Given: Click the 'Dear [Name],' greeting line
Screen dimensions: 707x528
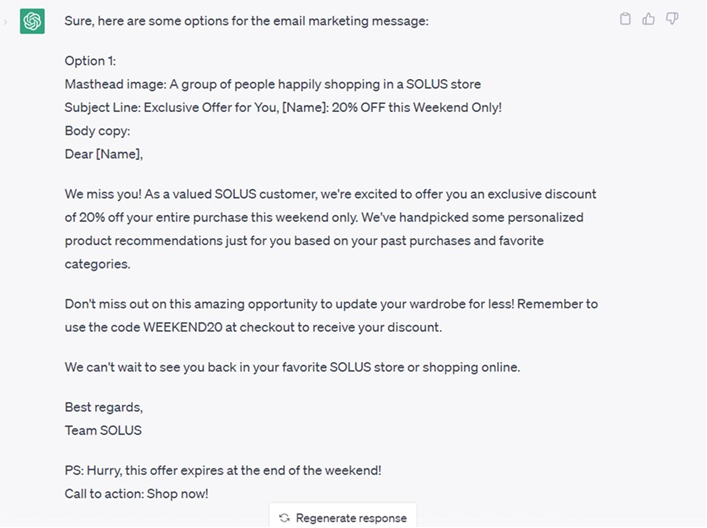Looking at the screenshot, I should 103,154.
